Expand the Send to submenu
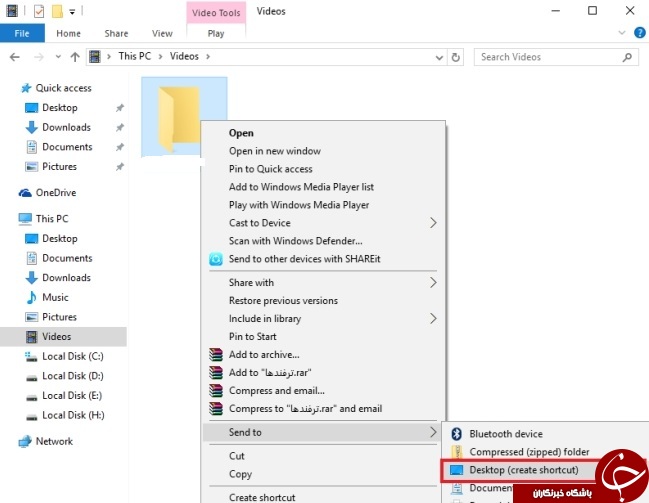This screenshot has width=649, height=503. [x=323, y=432]
